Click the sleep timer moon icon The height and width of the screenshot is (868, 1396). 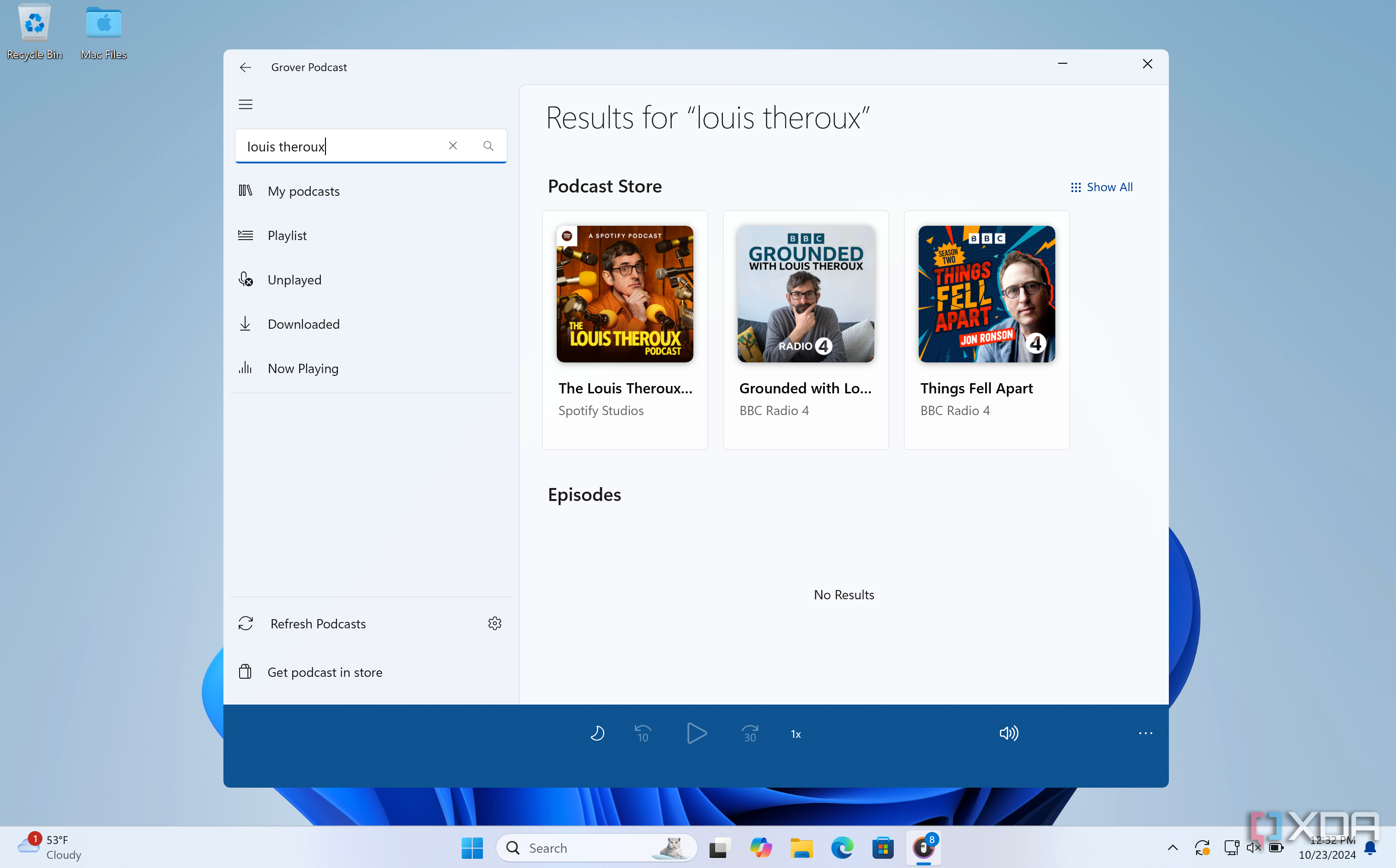pyautogui.click(x=597, y=733)
